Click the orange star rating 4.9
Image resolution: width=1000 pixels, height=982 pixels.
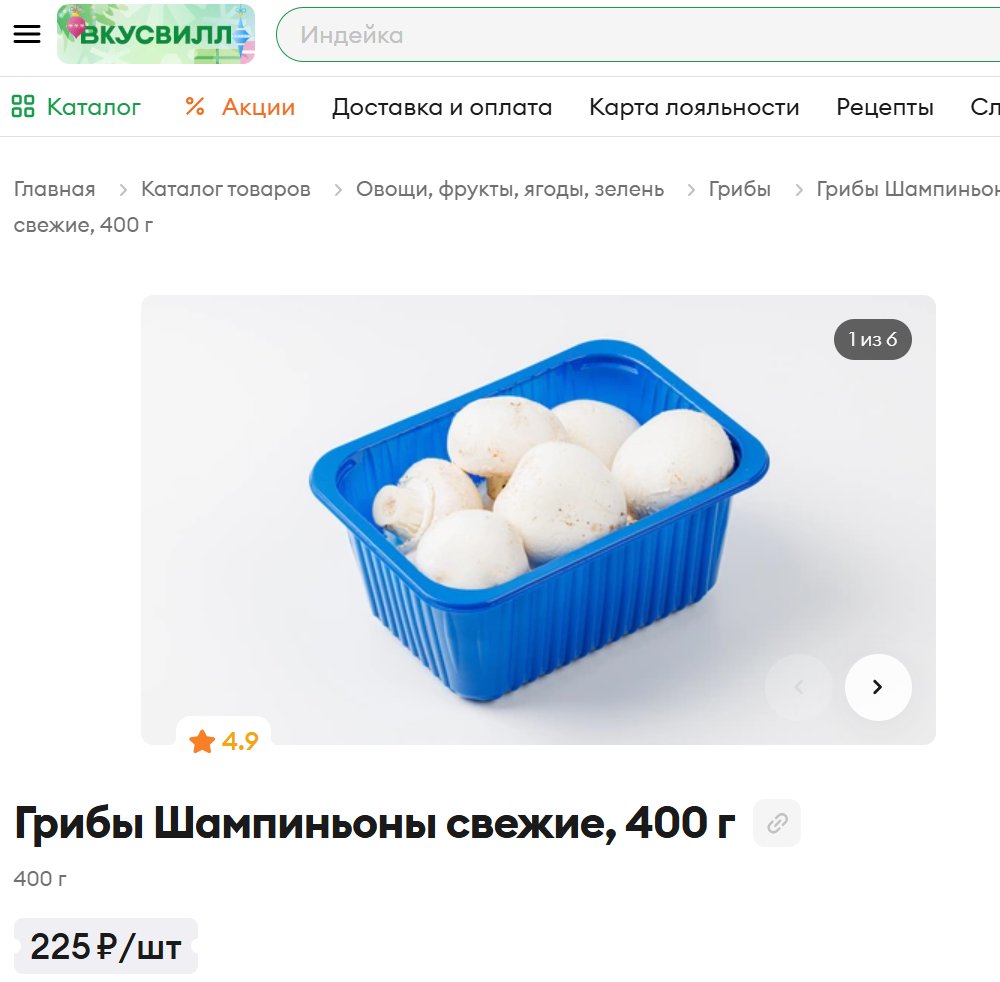(223, 741)
